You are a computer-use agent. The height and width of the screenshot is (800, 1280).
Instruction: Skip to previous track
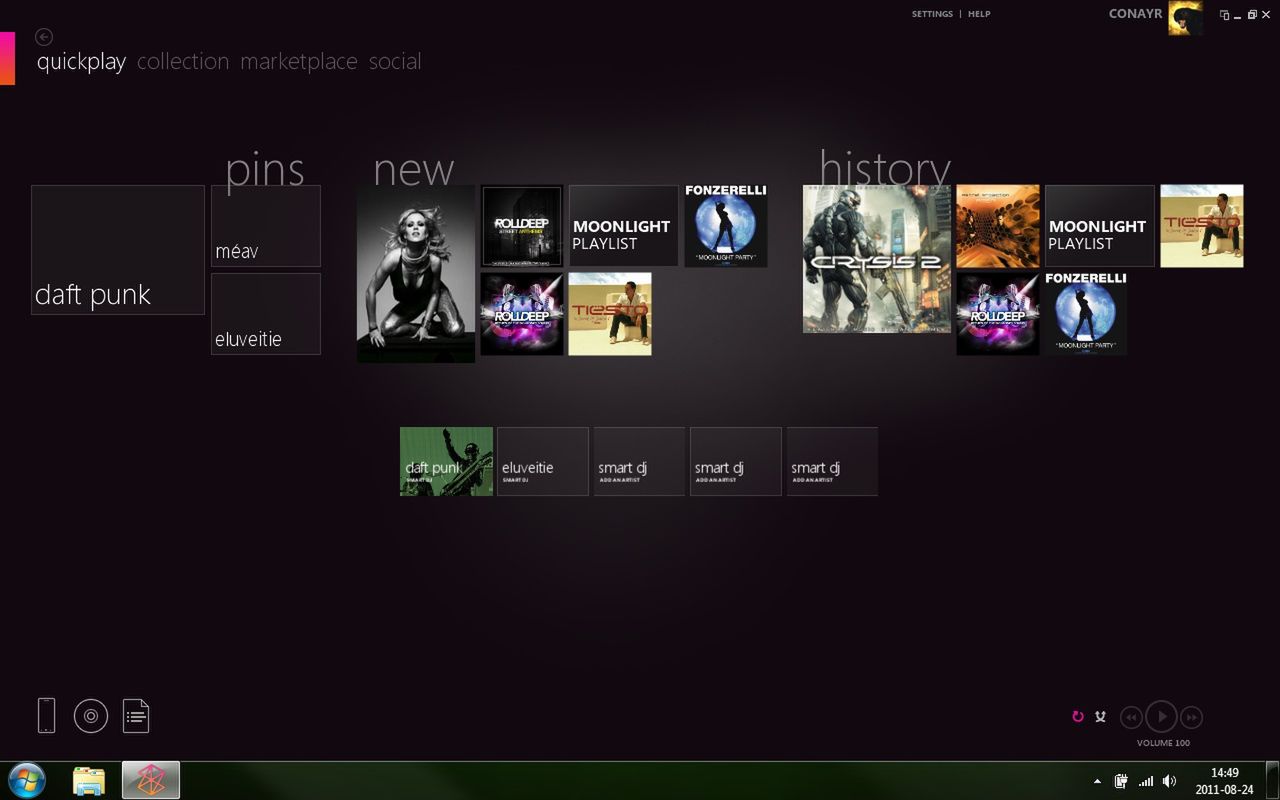point(1131,717)
